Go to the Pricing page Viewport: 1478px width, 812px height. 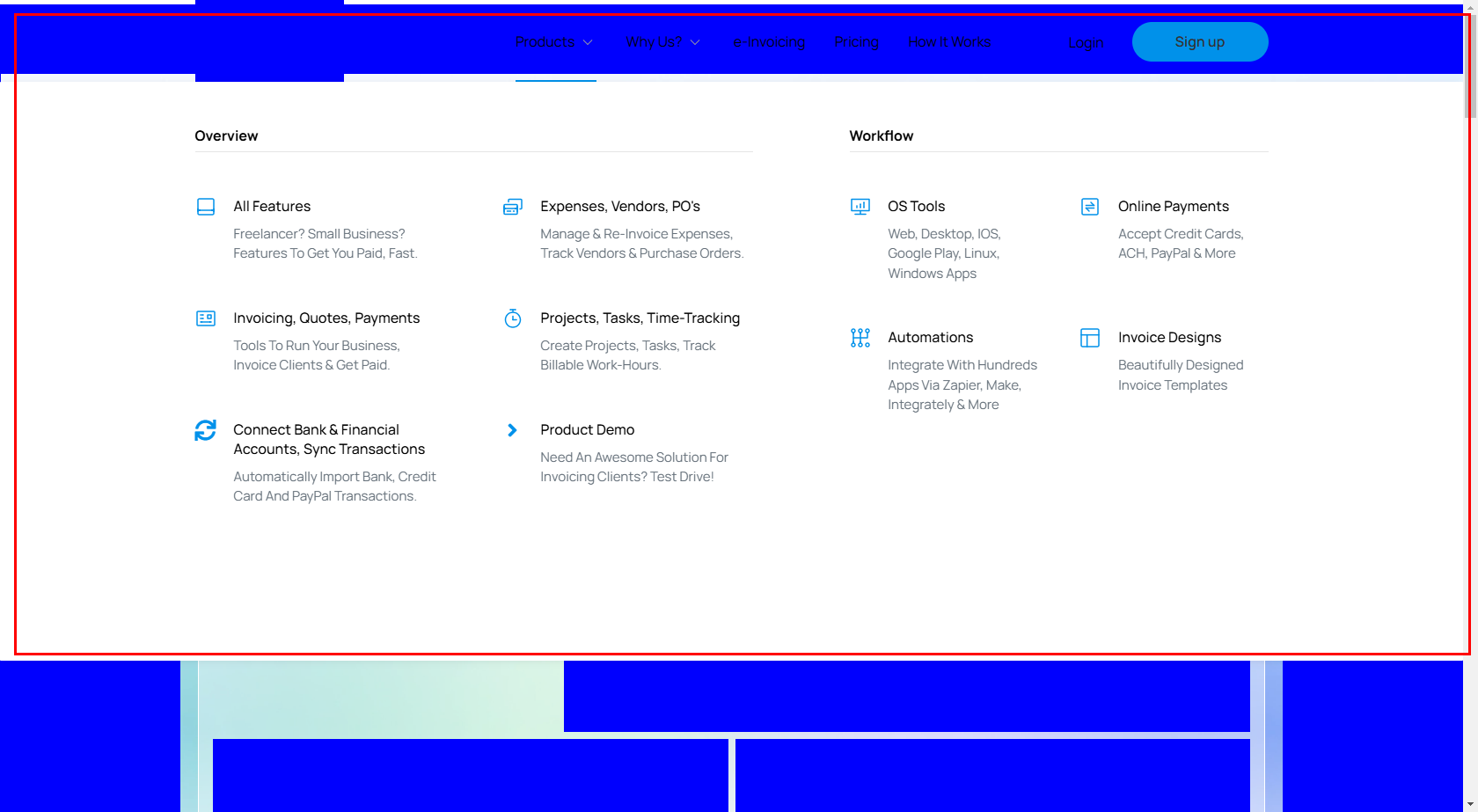tap(856, 42)
